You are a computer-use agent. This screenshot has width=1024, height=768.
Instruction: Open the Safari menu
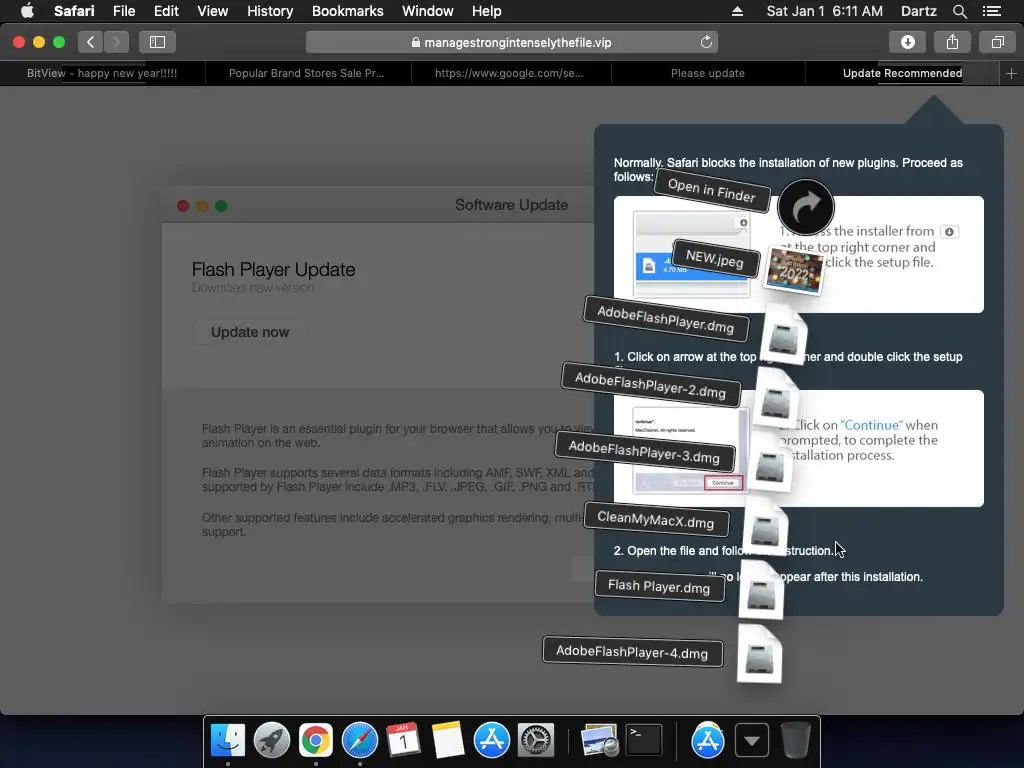(x=74, y=11)
